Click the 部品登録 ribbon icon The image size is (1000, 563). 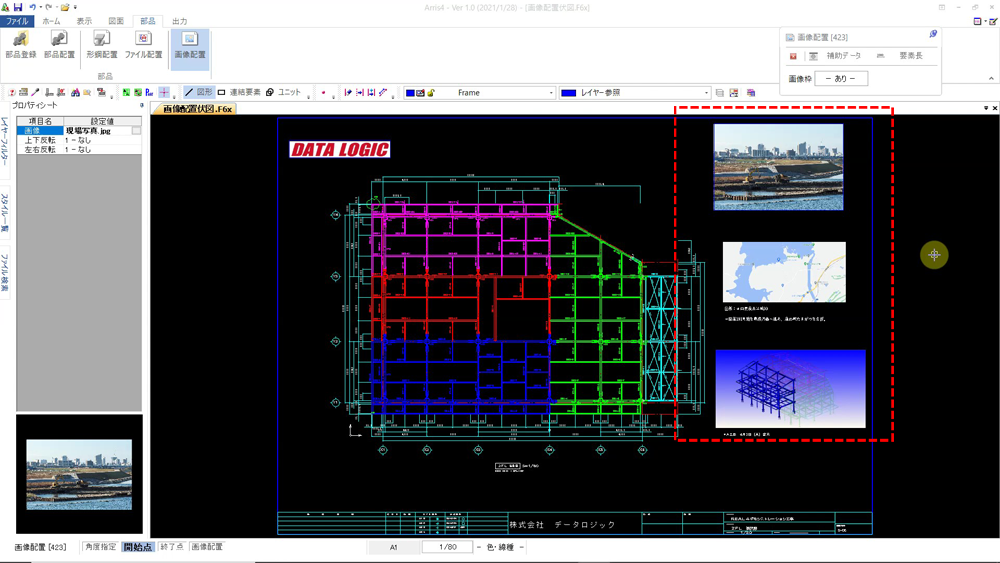[20, 45]
